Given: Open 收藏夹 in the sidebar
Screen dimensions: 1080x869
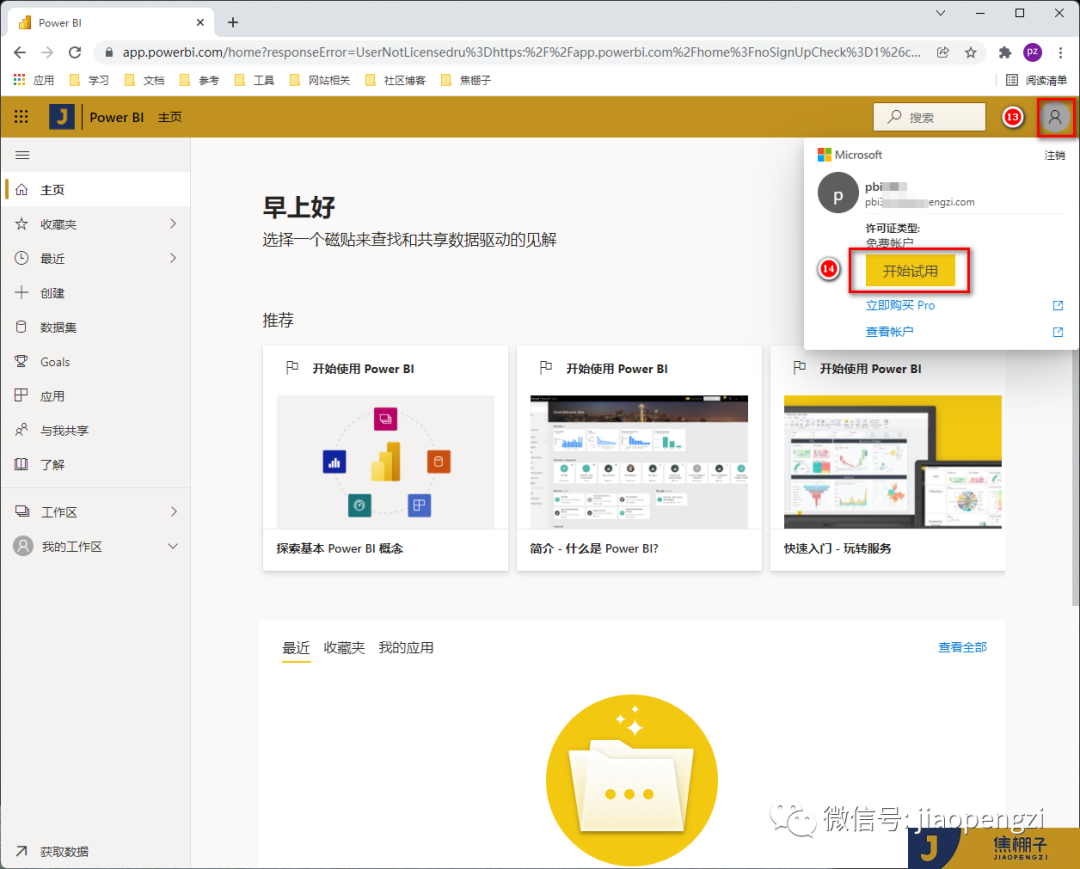Looking at the screenshot, I should coord(96,224).
